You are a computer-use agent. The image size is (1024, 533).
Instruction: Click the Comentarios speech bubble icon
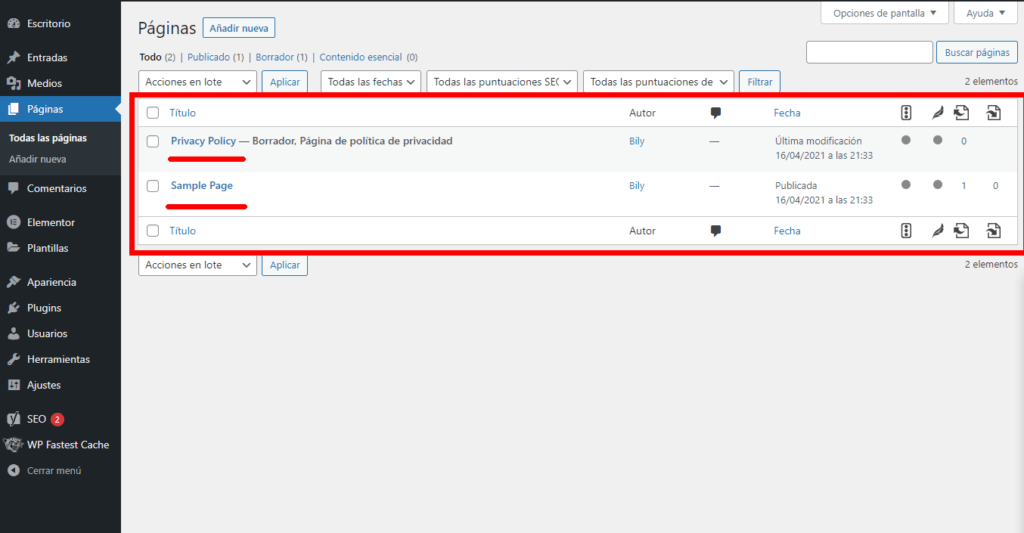tap(14, 188)
